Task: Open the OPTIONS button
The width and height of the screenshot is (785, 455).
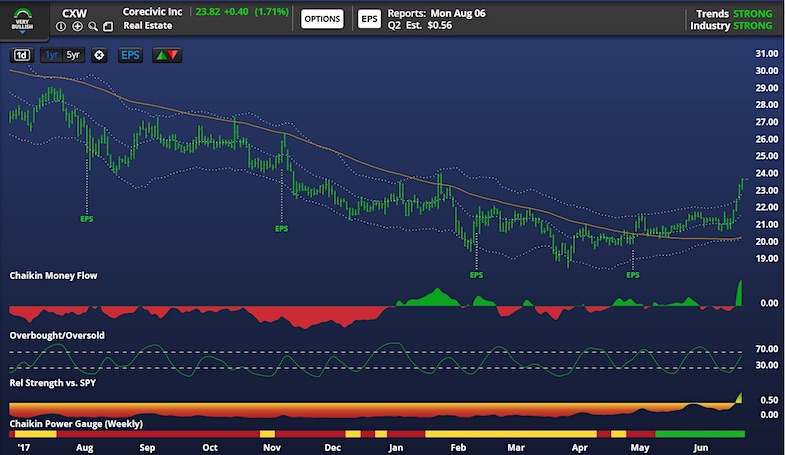Action: click(x=322, y=19)
